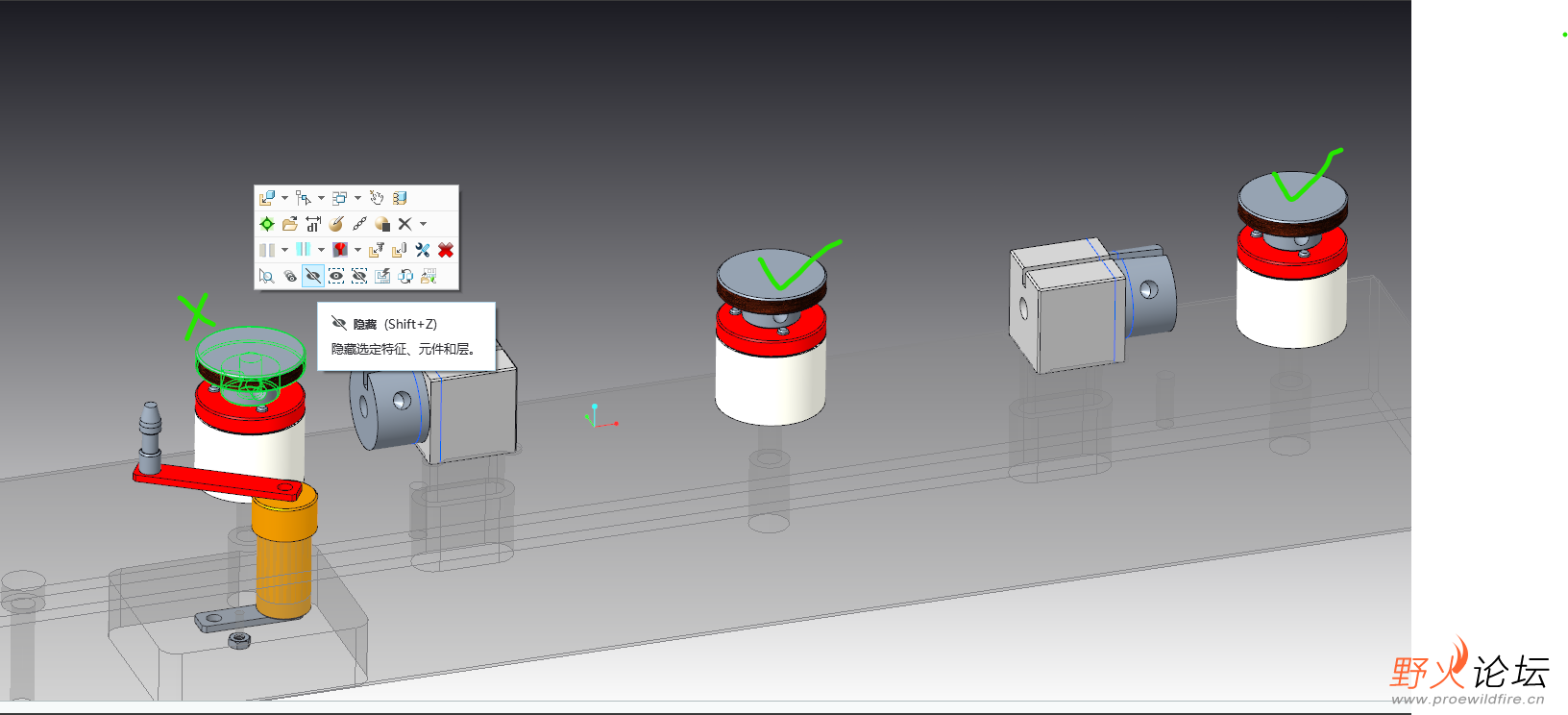Activate the component with green diamond icon
This screenshot has width=1568, height=715.
coord(267,224)
